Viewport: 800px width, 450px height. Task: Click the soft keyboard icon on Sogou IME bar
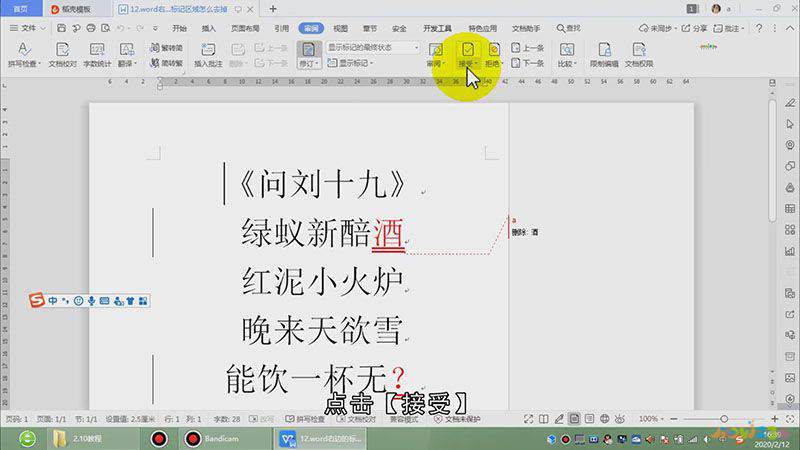105,301
